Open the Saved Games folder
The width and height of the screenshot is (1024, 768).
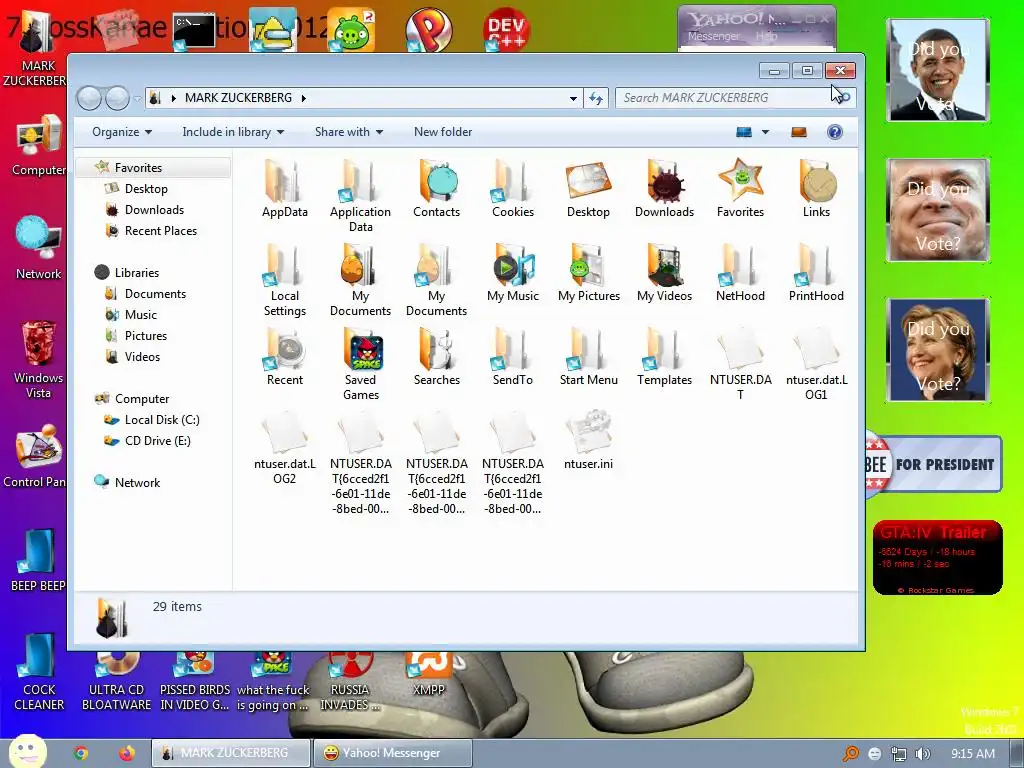tap(360, 364)
